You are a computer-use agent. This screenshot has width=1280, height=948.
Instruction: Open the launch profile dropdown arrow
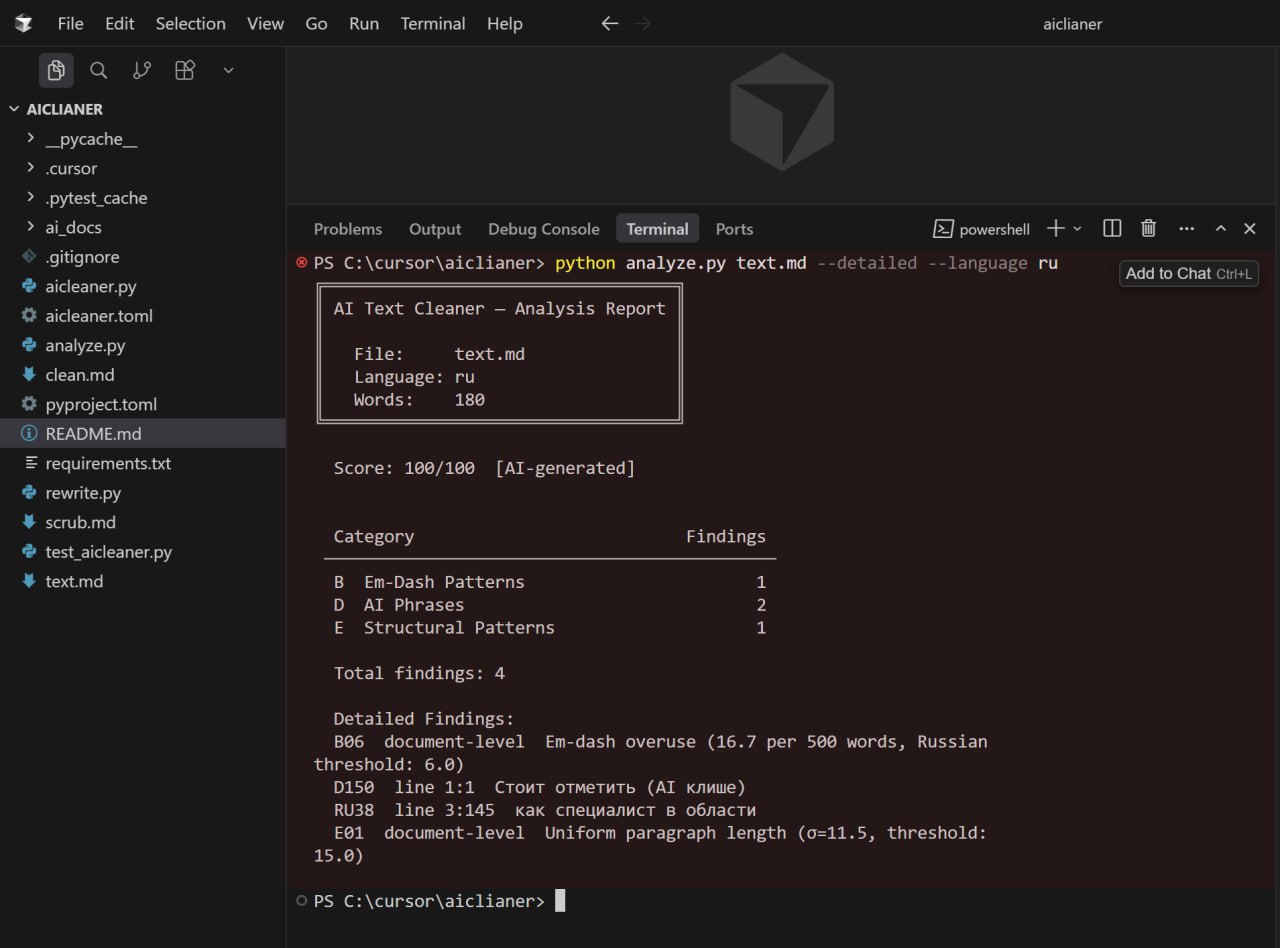(x=1077, y=229)
